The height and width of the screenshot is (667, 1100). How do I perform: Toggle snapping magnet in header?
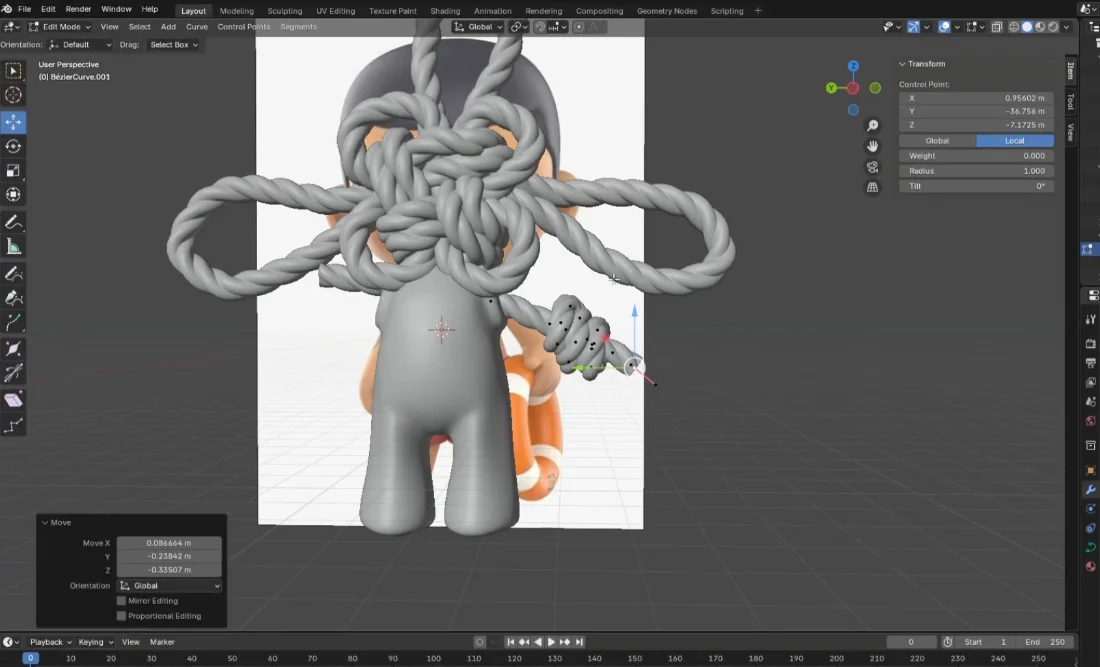tap(540, 27)
